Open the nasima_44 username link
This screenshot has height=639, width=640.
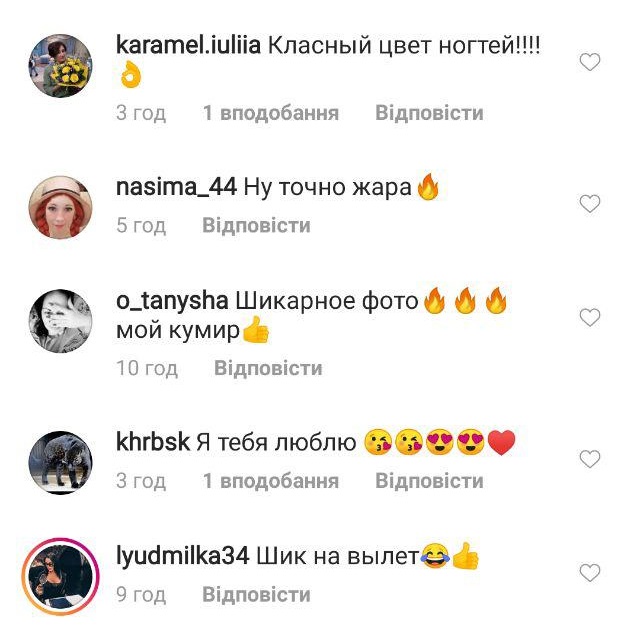(x=176, y=188)
